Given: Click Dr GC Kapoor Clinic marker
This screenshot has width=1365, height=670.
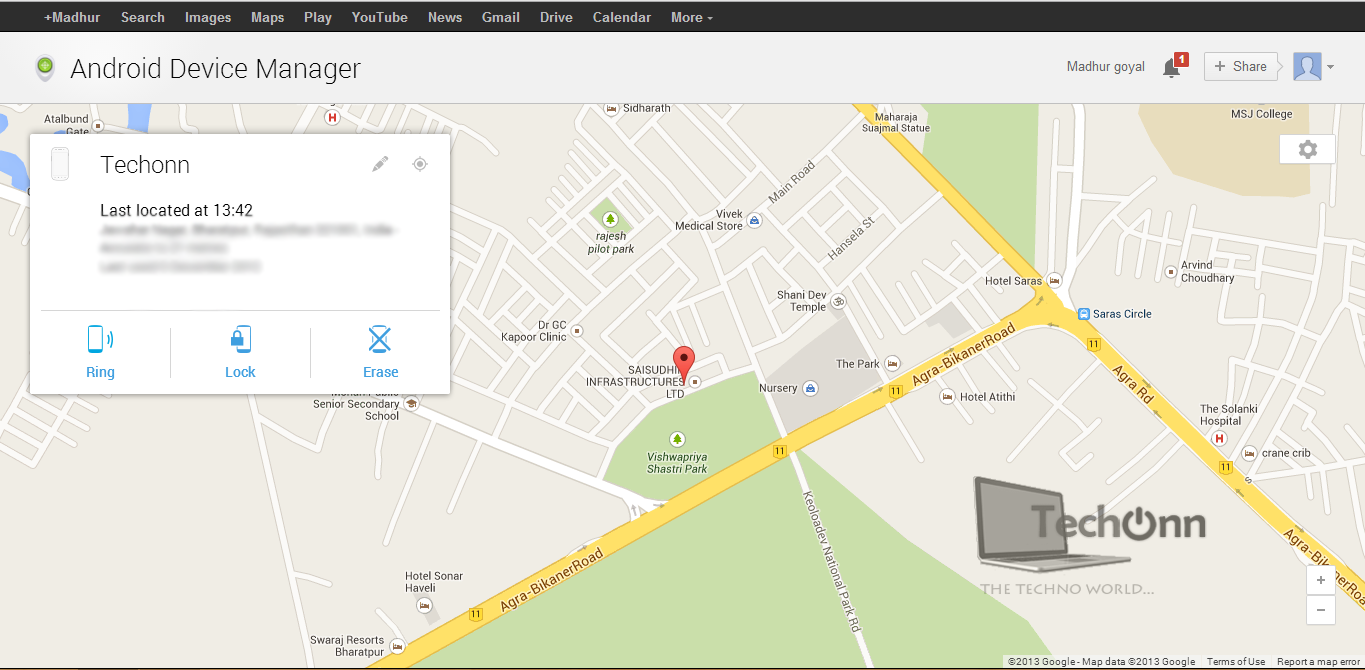Looking at the screenshot, I should (576, 330).
